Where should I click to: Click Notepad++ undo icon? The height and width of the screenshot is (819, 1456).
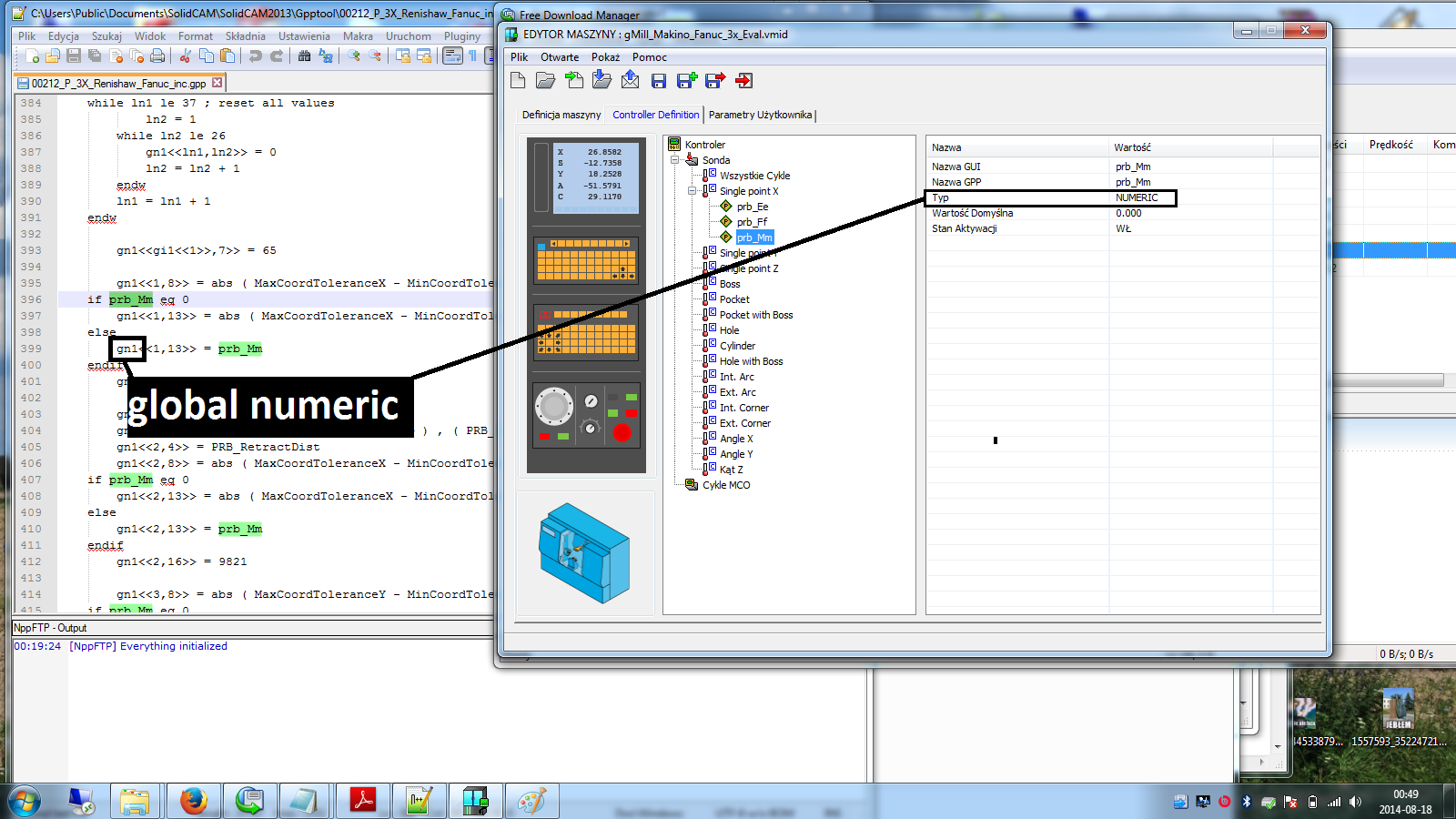coord(256,56)
